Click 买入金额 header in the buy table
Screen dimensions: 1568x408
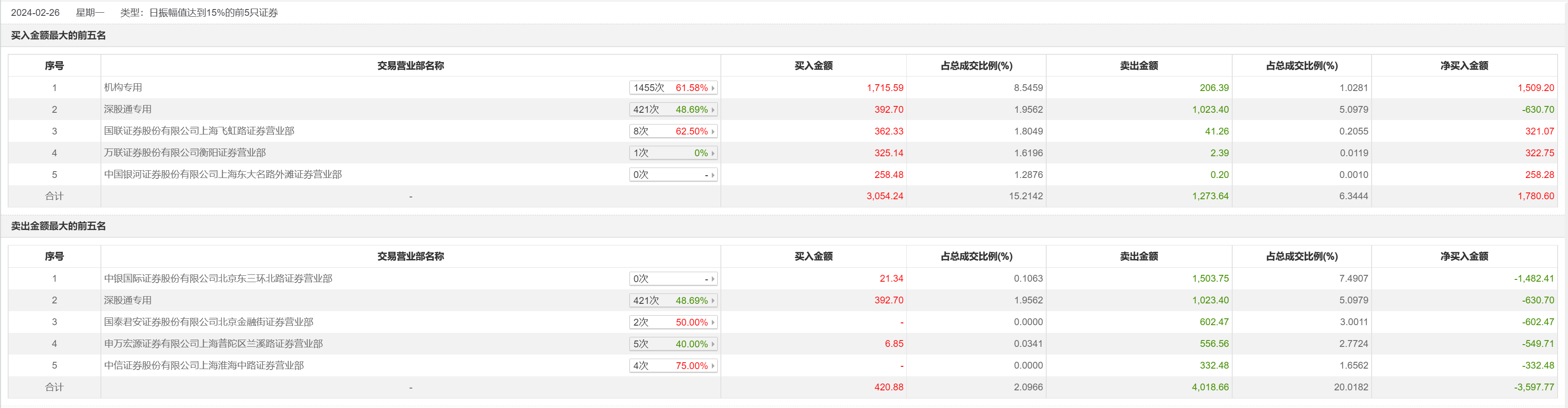pyautogui.click(x=813, y=66)
